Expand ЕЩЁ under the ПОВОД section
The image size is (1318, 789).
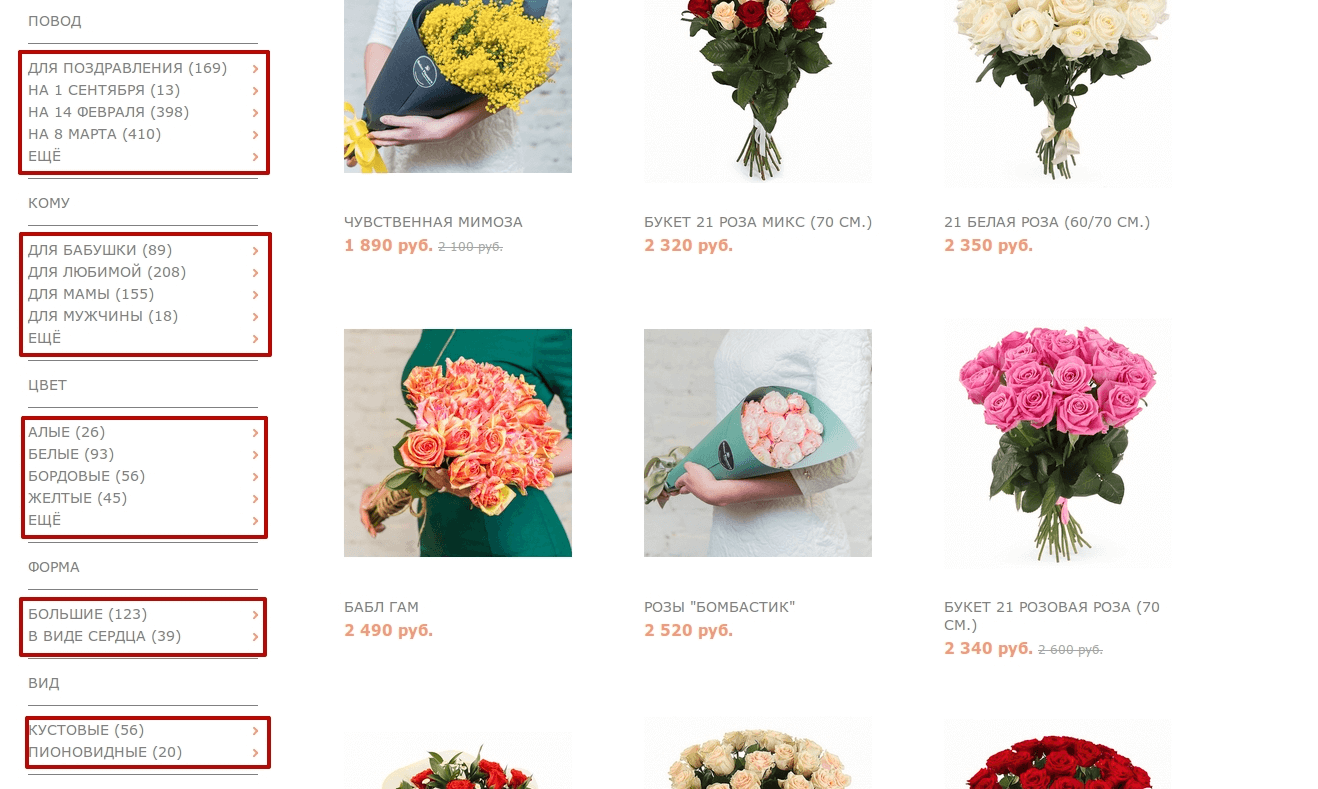pos(143,156)
